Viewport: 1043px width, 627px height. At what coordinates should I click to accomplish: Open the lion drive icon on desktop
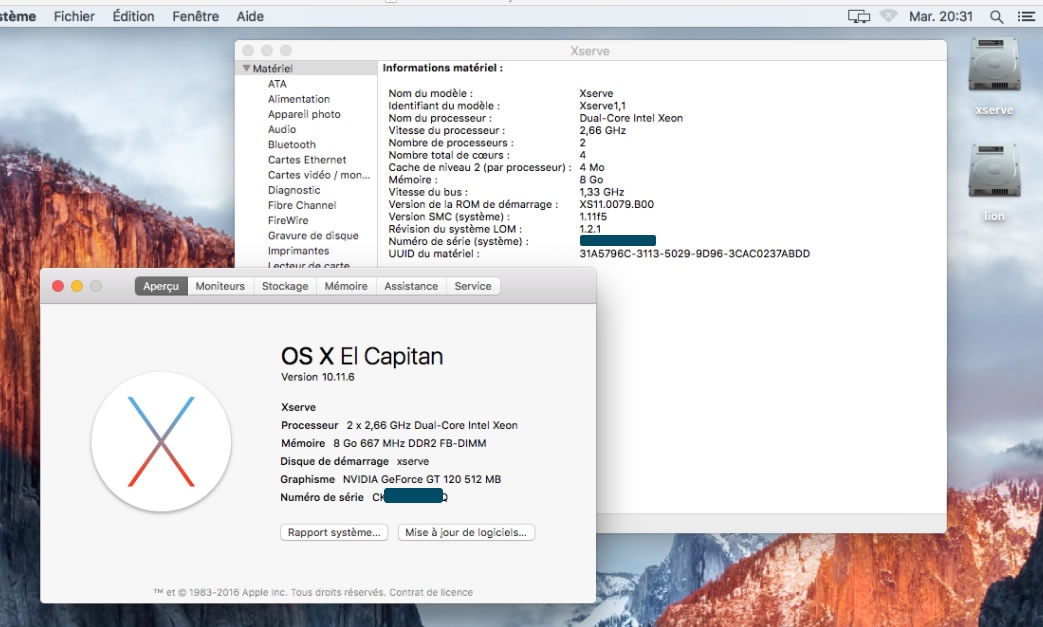tap(994, 171)
